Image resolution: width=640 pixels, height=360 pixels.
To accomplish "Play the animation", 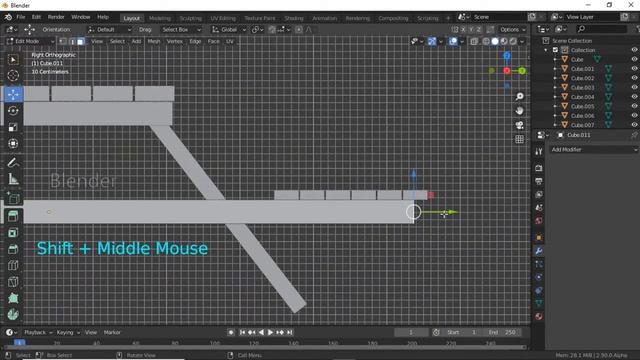I will tap(270, 332).
